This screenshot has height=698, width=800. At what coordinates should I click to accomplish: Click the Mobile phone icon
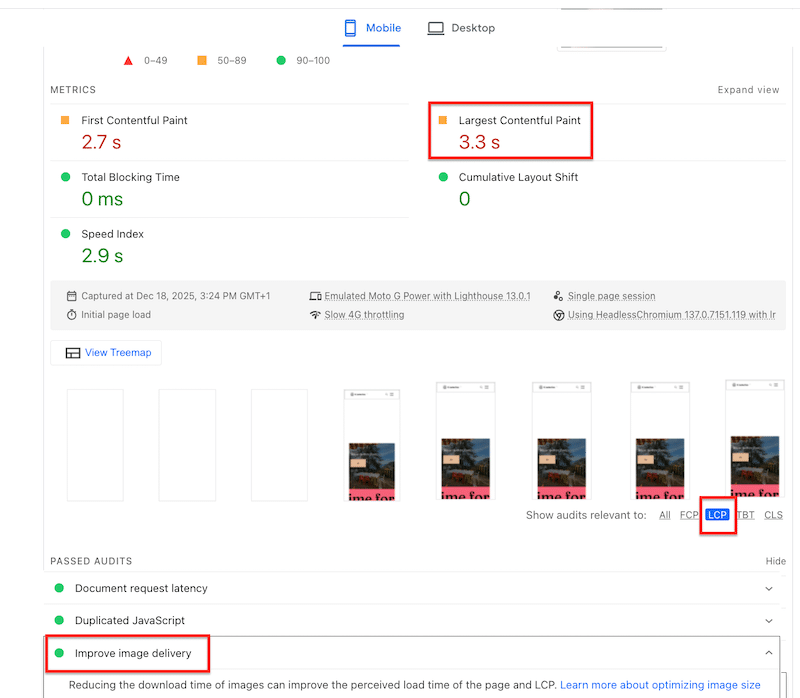[350, 28]
